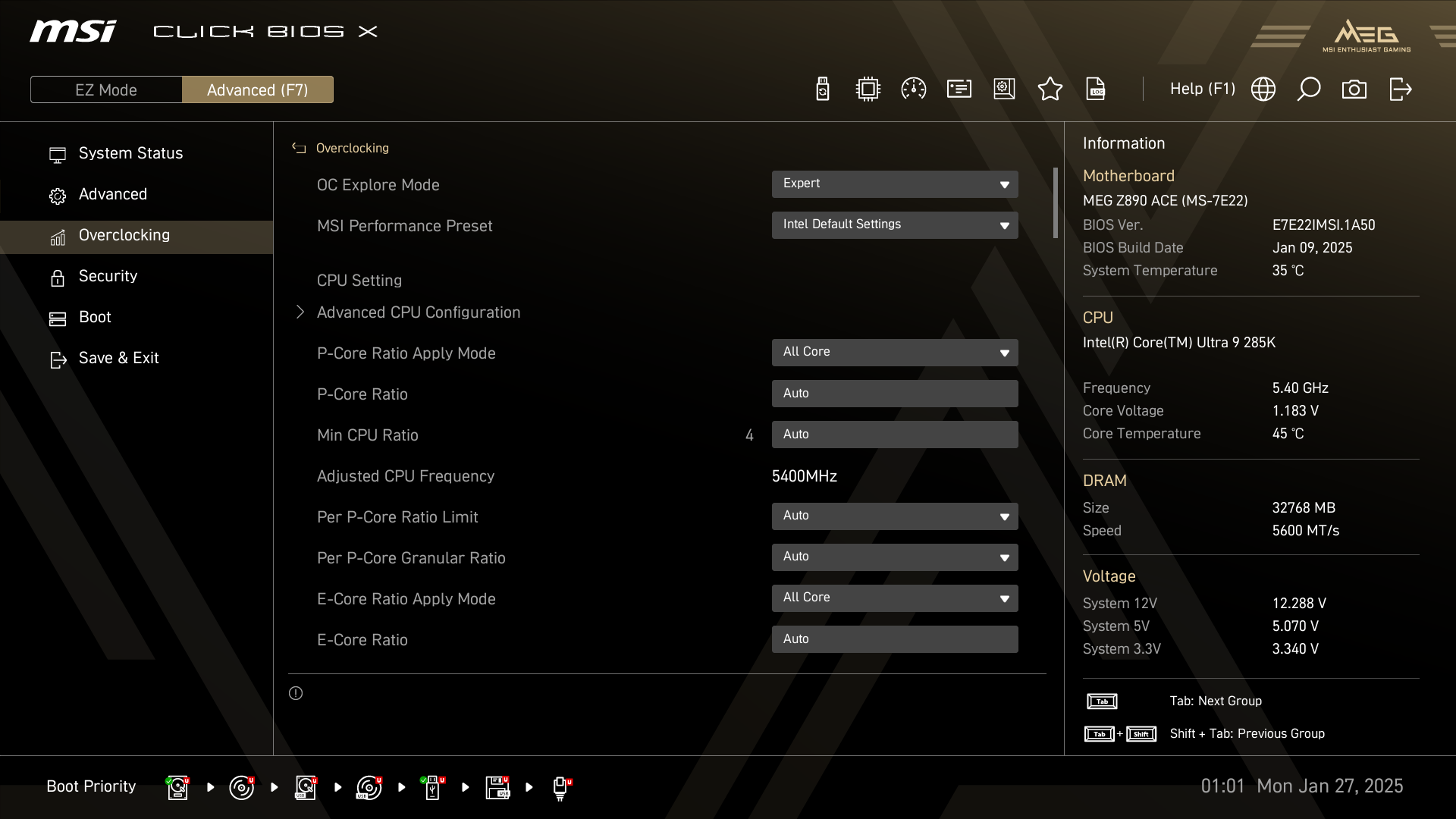Viewport: 1456px width, 819px height.
Task: Take a screenshot with camera icon
Action: tap(1354, 89)
